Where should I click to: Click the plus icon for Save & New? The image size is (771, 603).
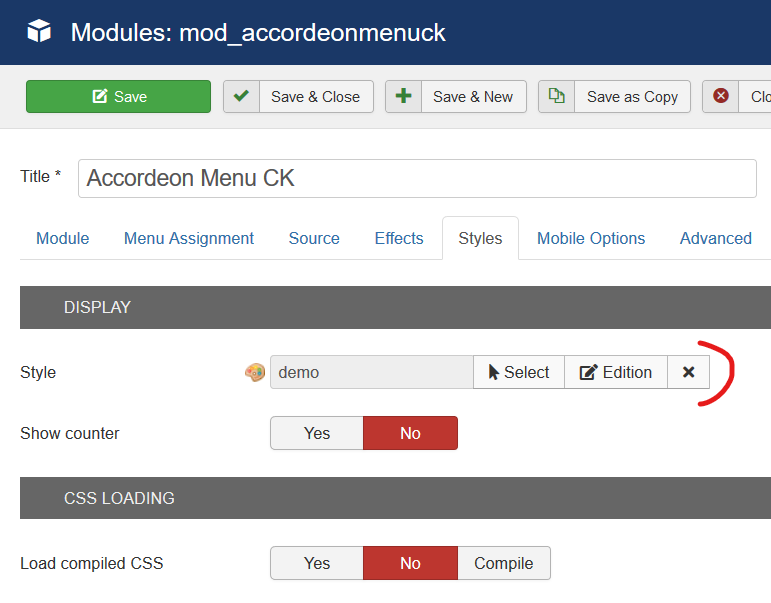[403, 96]
